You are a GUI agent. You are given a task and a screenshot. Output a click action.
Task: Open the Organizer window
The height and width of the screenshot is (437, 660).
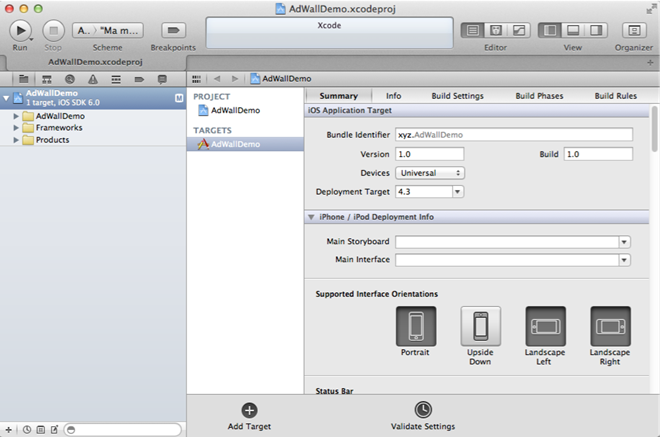[633, 30]
